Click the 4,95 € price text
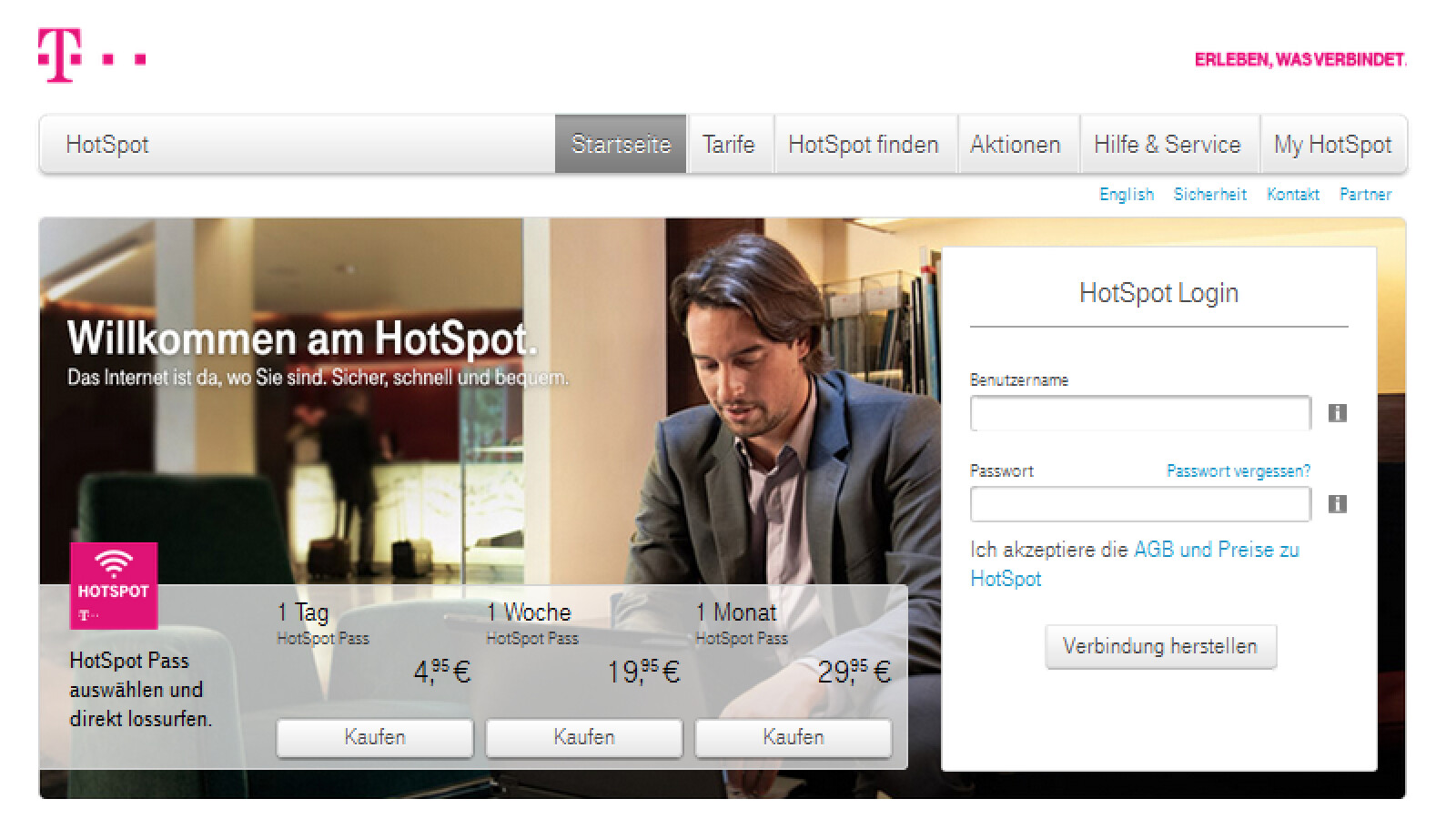This screenshot has width=1456, height=819. point(442,672)
